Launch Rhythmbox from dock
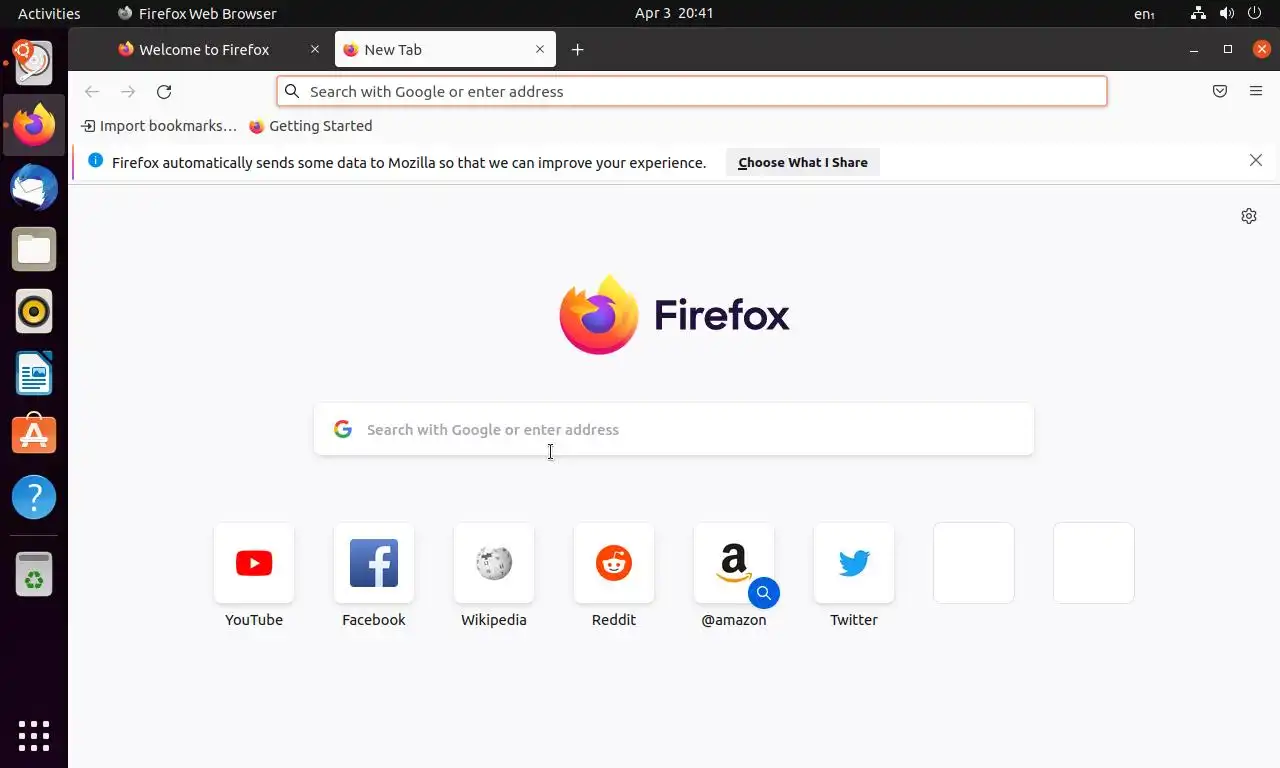 34,312
